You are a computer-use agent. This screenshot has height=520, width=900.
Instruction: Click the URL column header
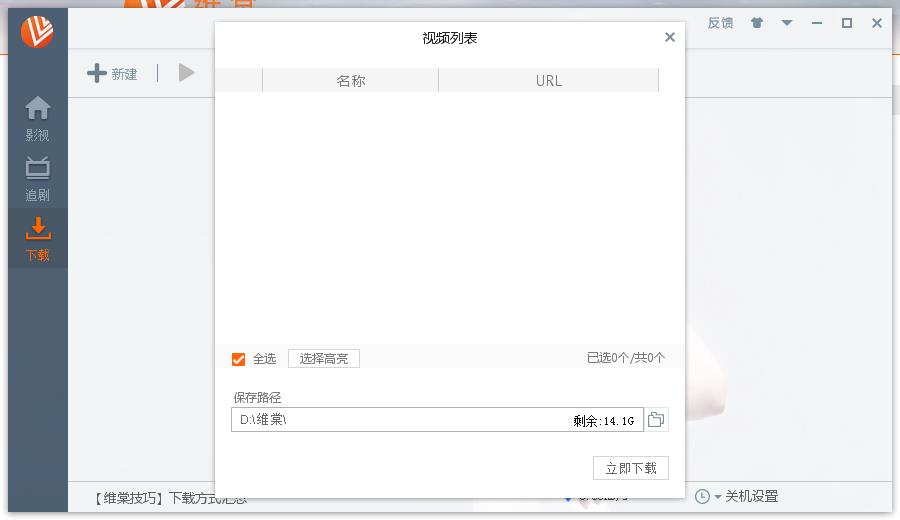click(548, 81)
